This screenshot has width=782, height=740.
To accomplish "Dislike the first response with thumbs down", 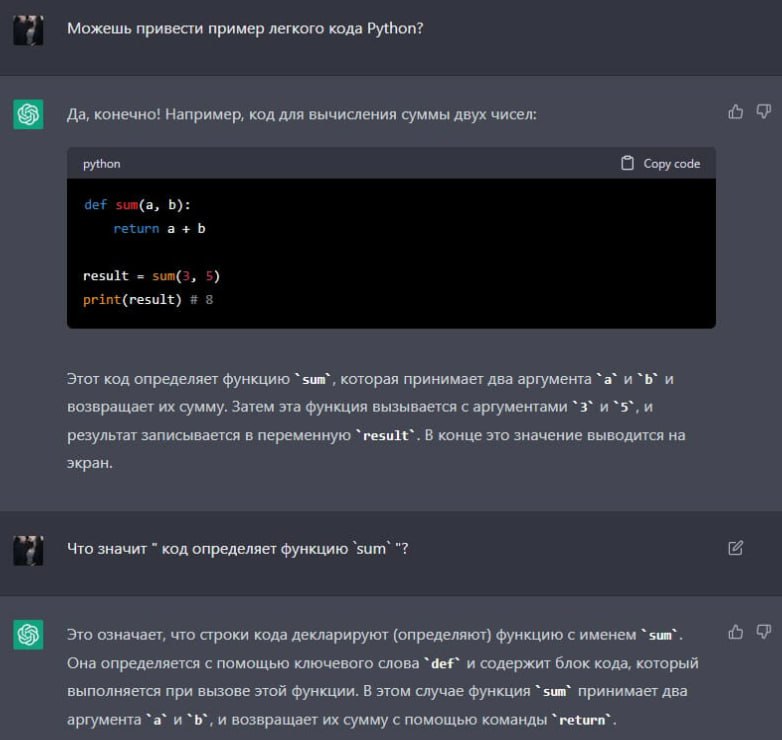I will point(763,112).
